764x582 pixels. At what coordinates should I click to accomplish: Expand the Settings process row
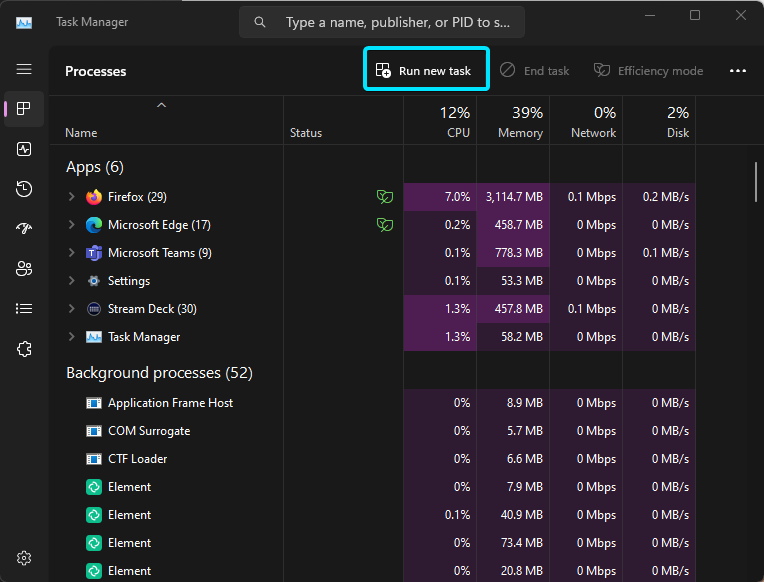72,280
